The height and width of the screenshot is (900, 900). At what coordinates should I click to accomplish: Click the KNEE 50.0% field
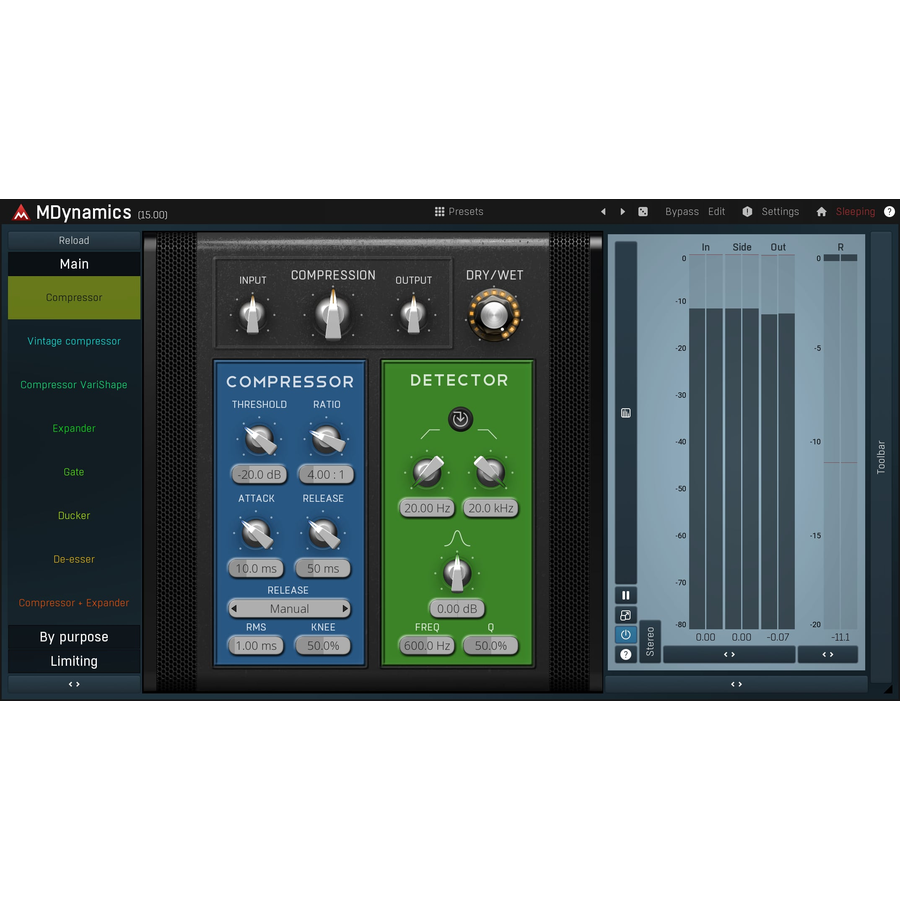323,646
